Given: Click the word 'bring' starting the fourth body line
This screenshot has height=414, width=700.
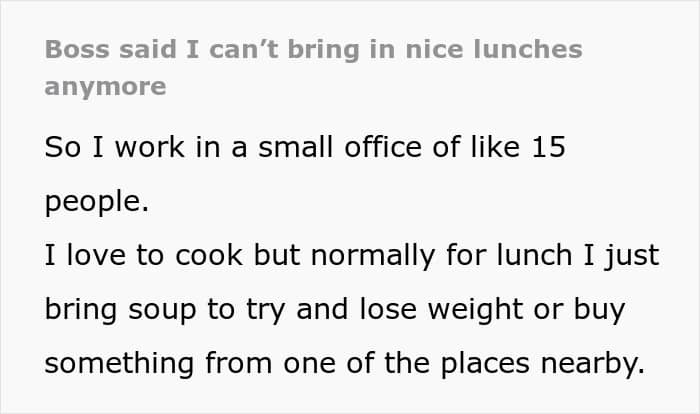Looking at the screenshot, I should point(81,310).
